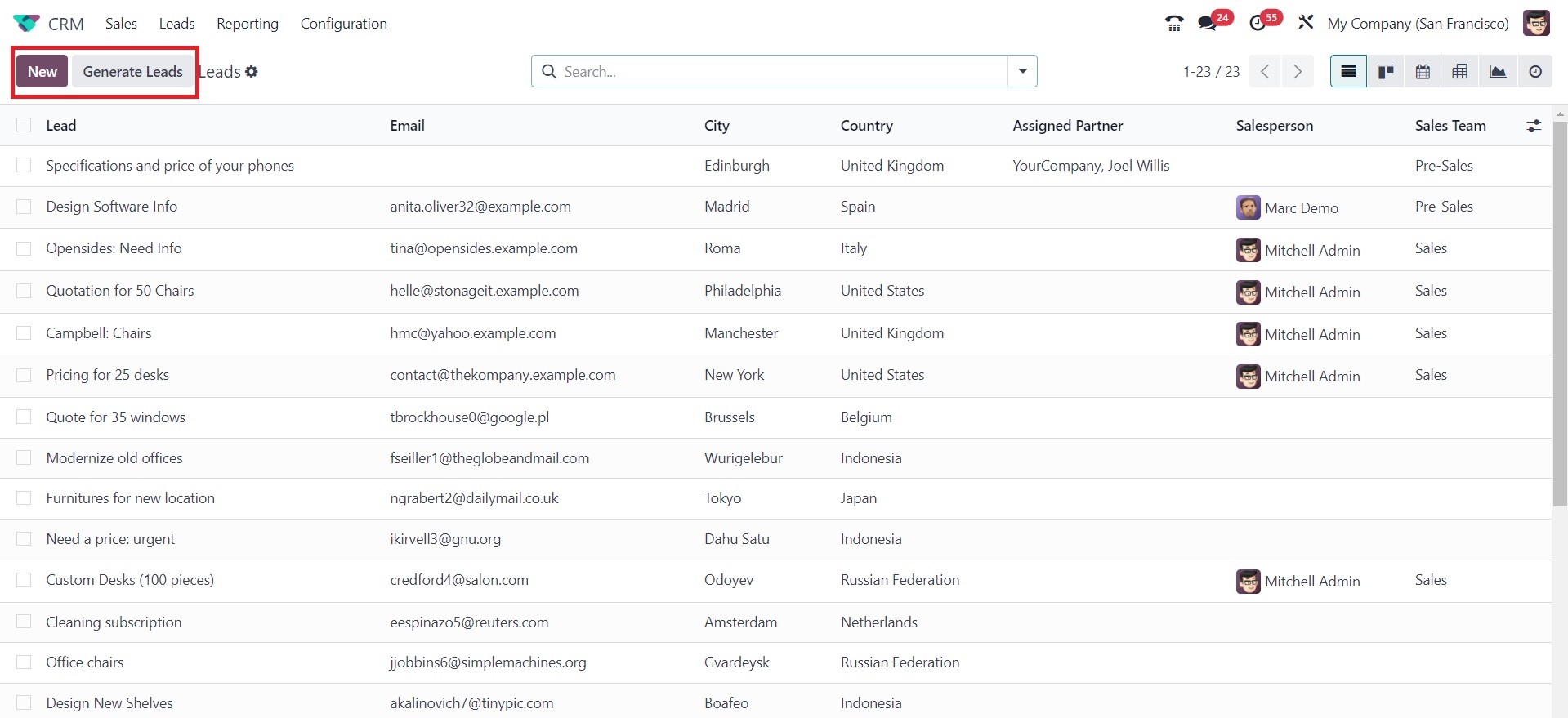
Task: Open the activities clock icon
Action: [x=1258, y=24]
